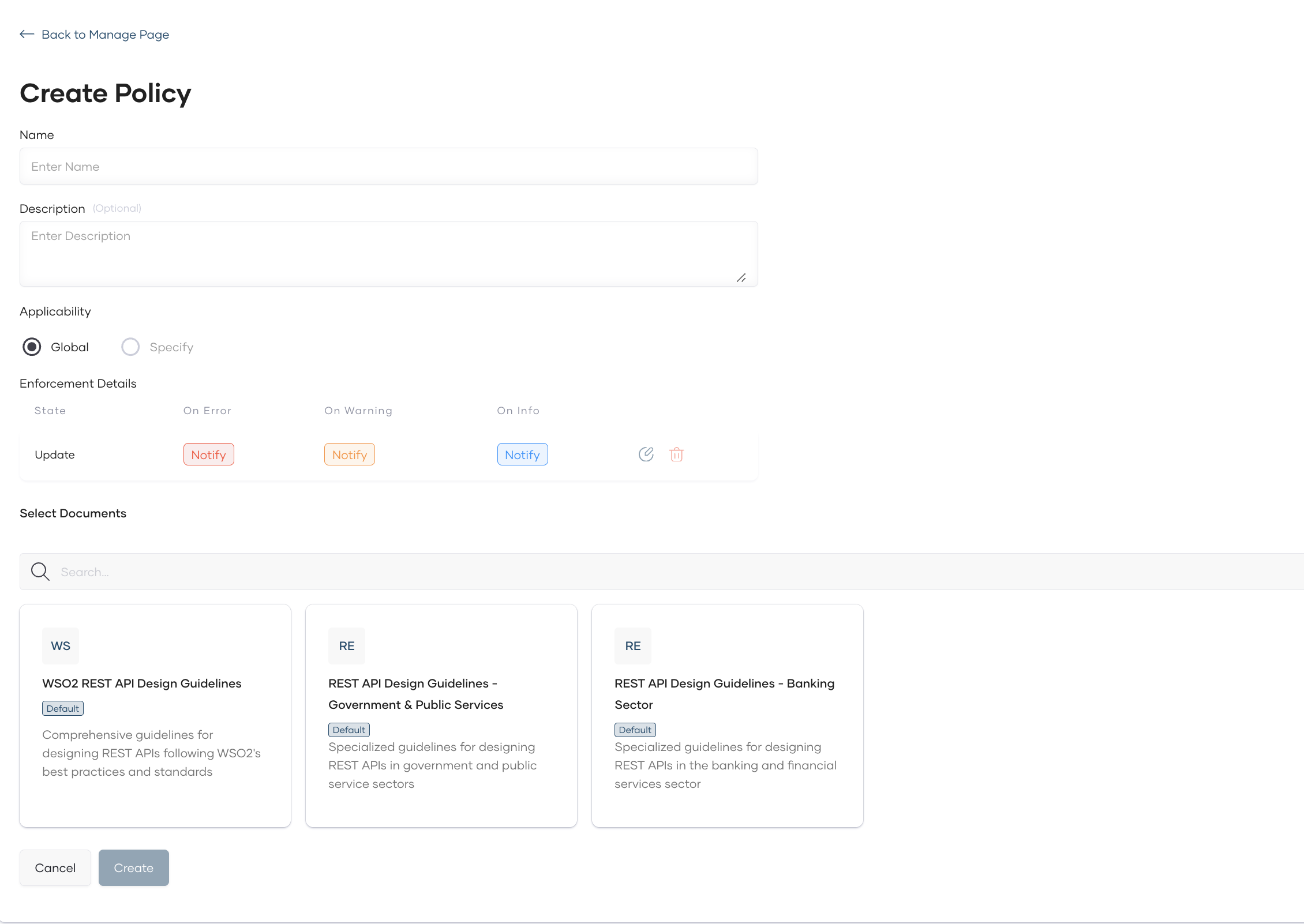This screenshot has width=1304, height=924.
Task: Click the search magnifier icon
Action: [x=40, y=572]
